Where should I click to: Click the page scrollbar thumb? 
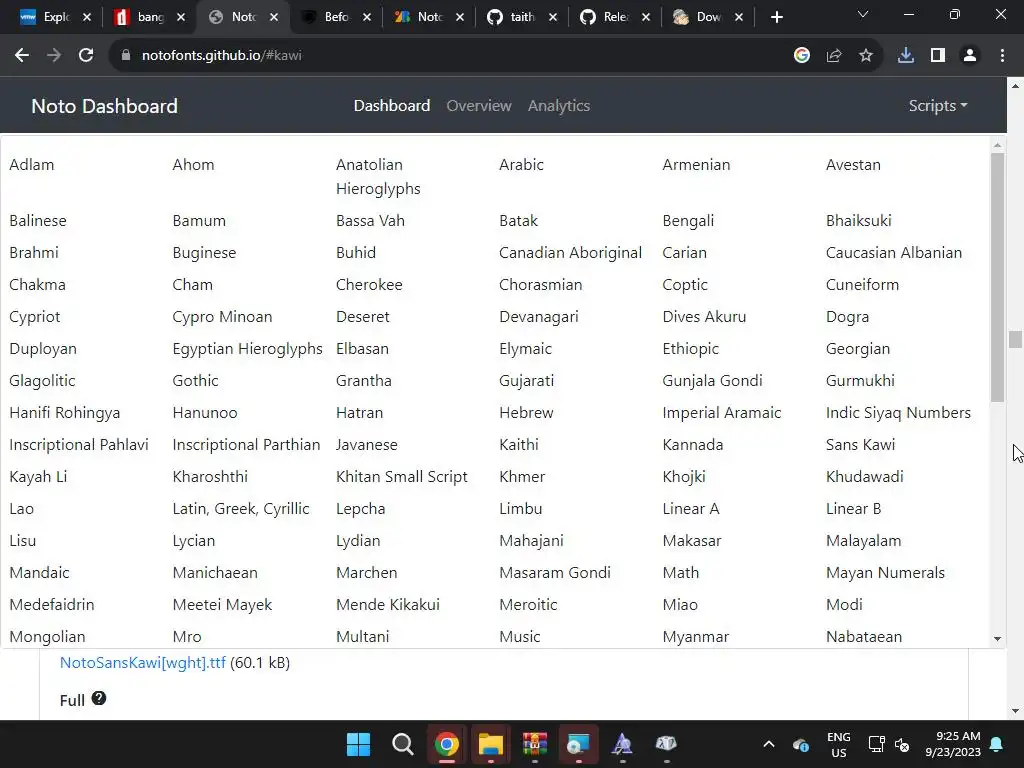[x=1015, y=340]
